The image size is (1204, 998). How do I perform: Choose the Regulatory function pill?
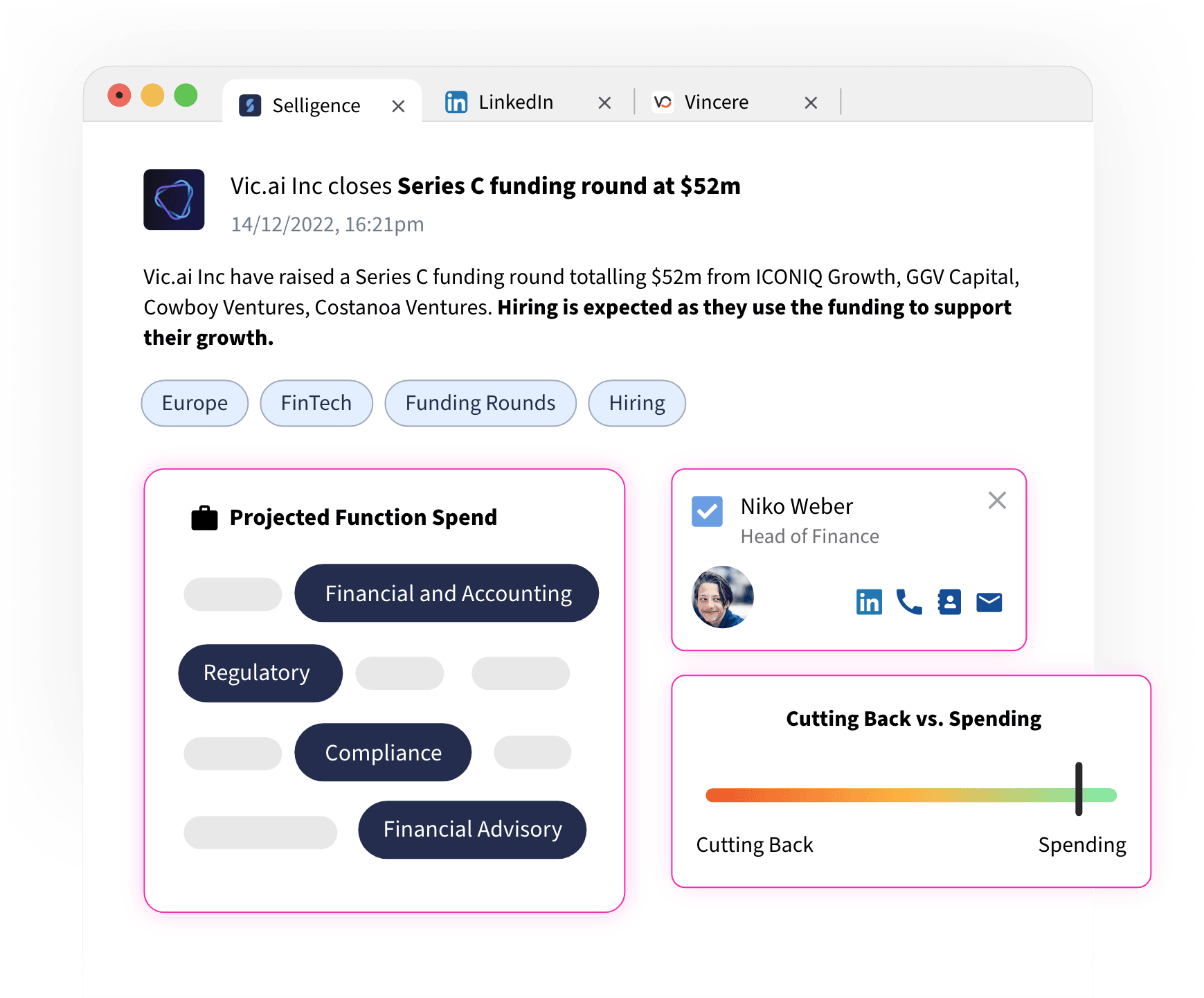pyautogui.click(x=260, y=673)
